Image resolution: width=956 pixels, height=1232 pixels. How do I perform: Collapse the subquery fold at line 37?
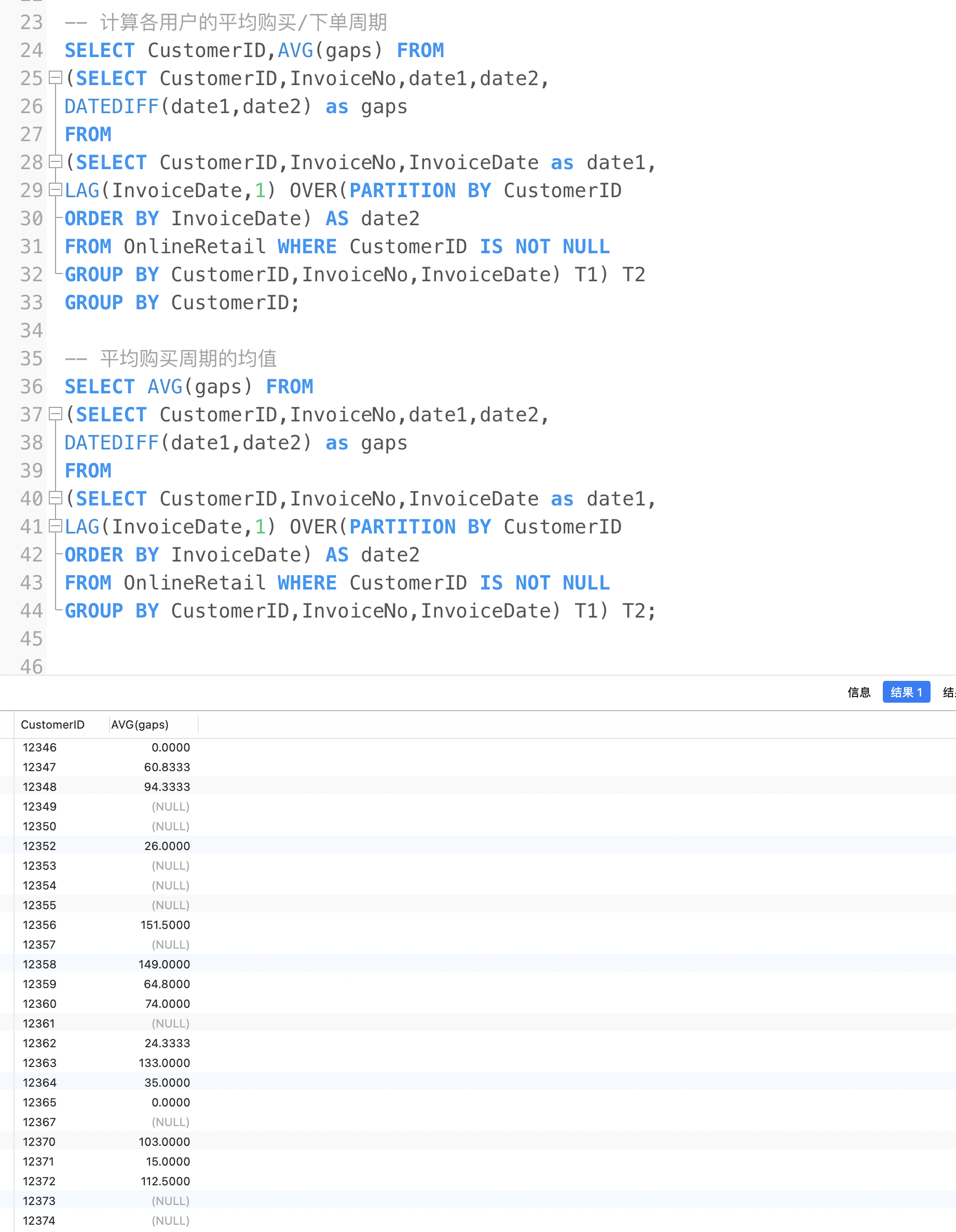(x=55, y=414)
